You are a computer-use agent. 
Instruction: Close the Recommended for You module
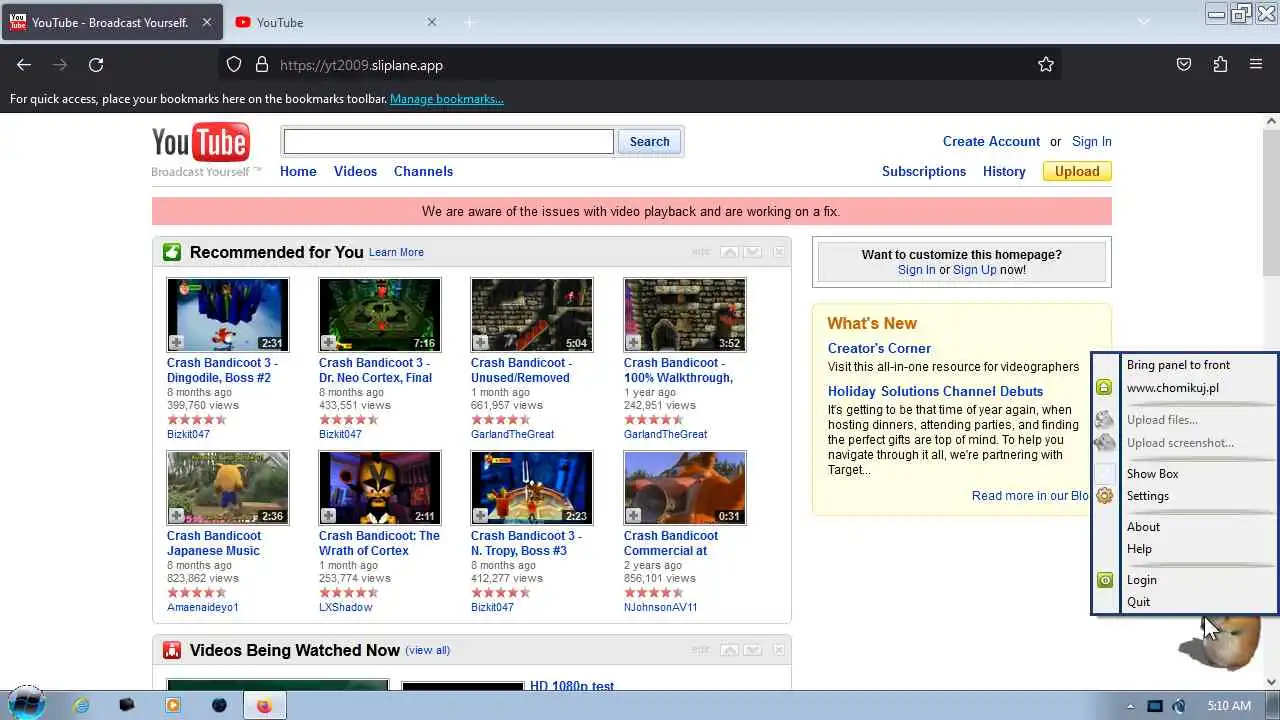pos(779,252)
